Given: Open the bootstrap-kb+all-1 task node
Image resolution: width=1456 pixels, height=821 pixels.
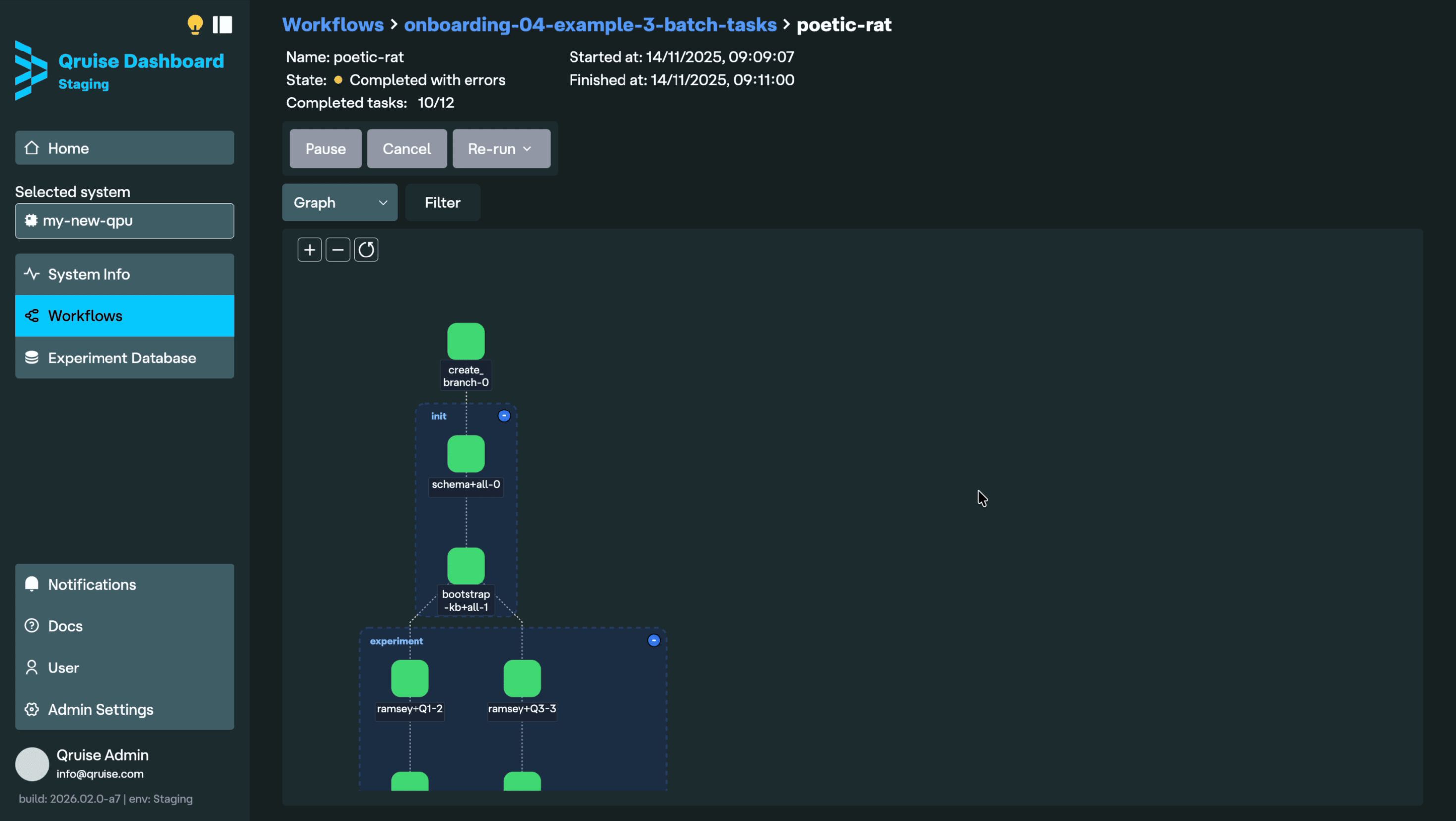Looking at the screenshot, I should point(466,565).
